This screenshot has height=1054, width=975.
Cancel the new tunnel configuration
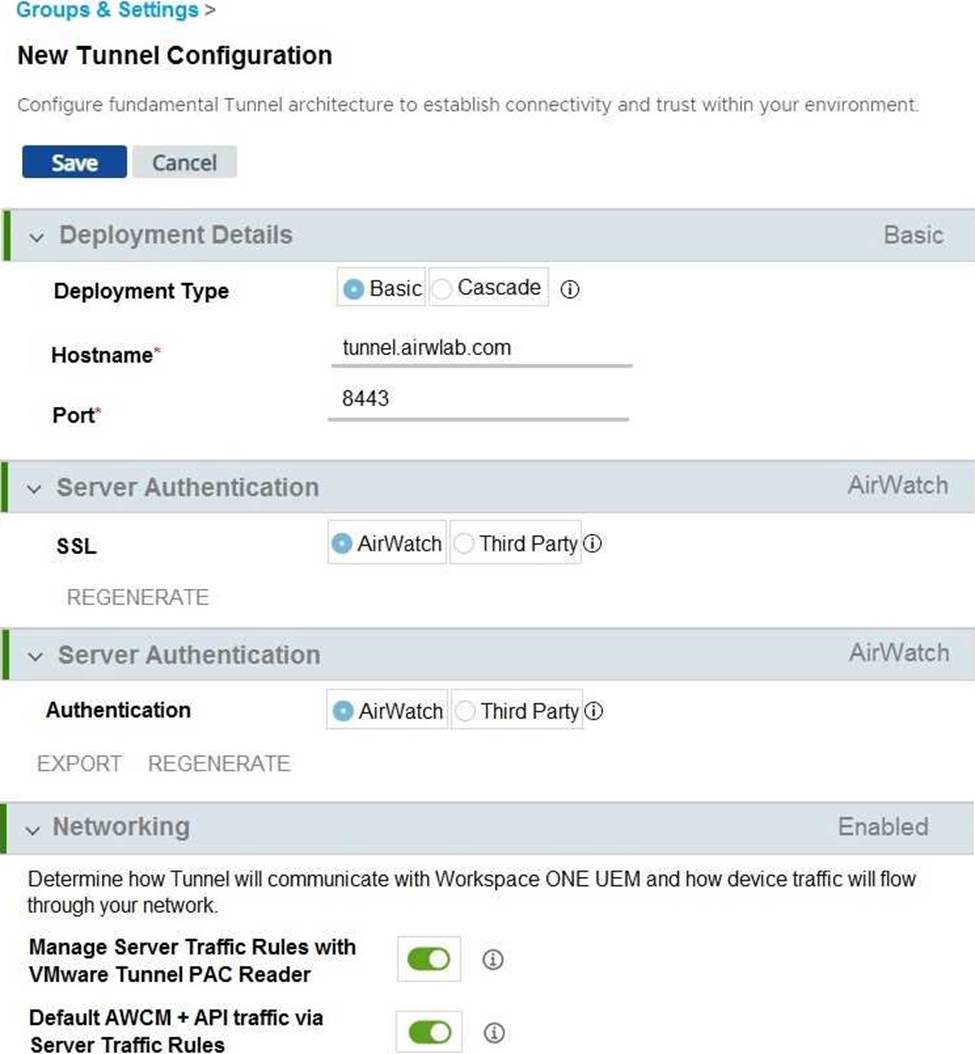coord(184,162)
